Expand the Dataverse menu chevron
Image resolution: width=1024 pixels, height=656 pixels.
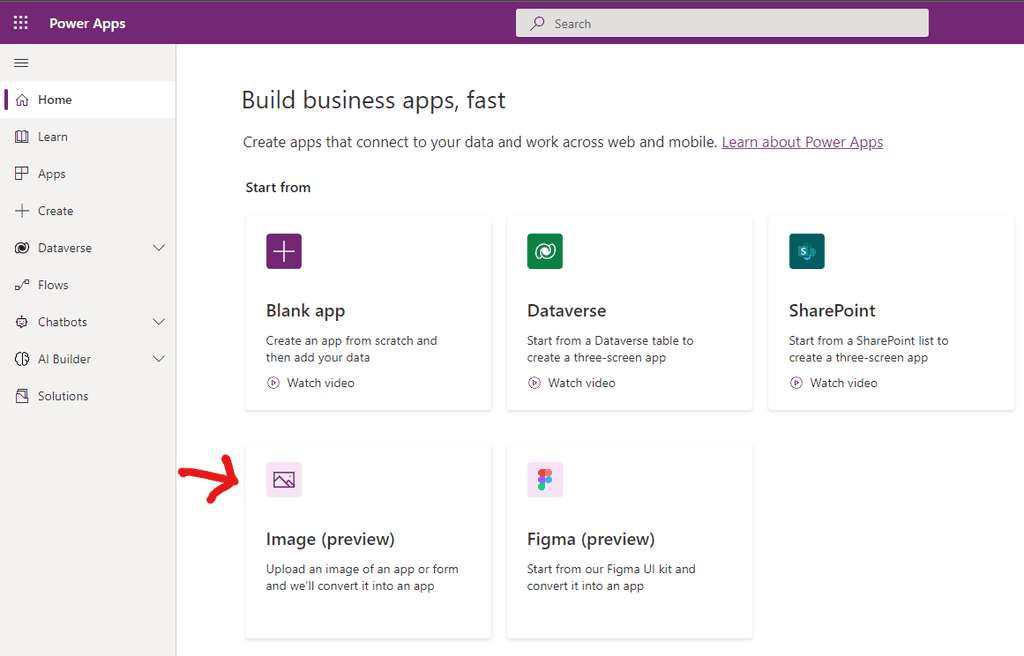159,248
